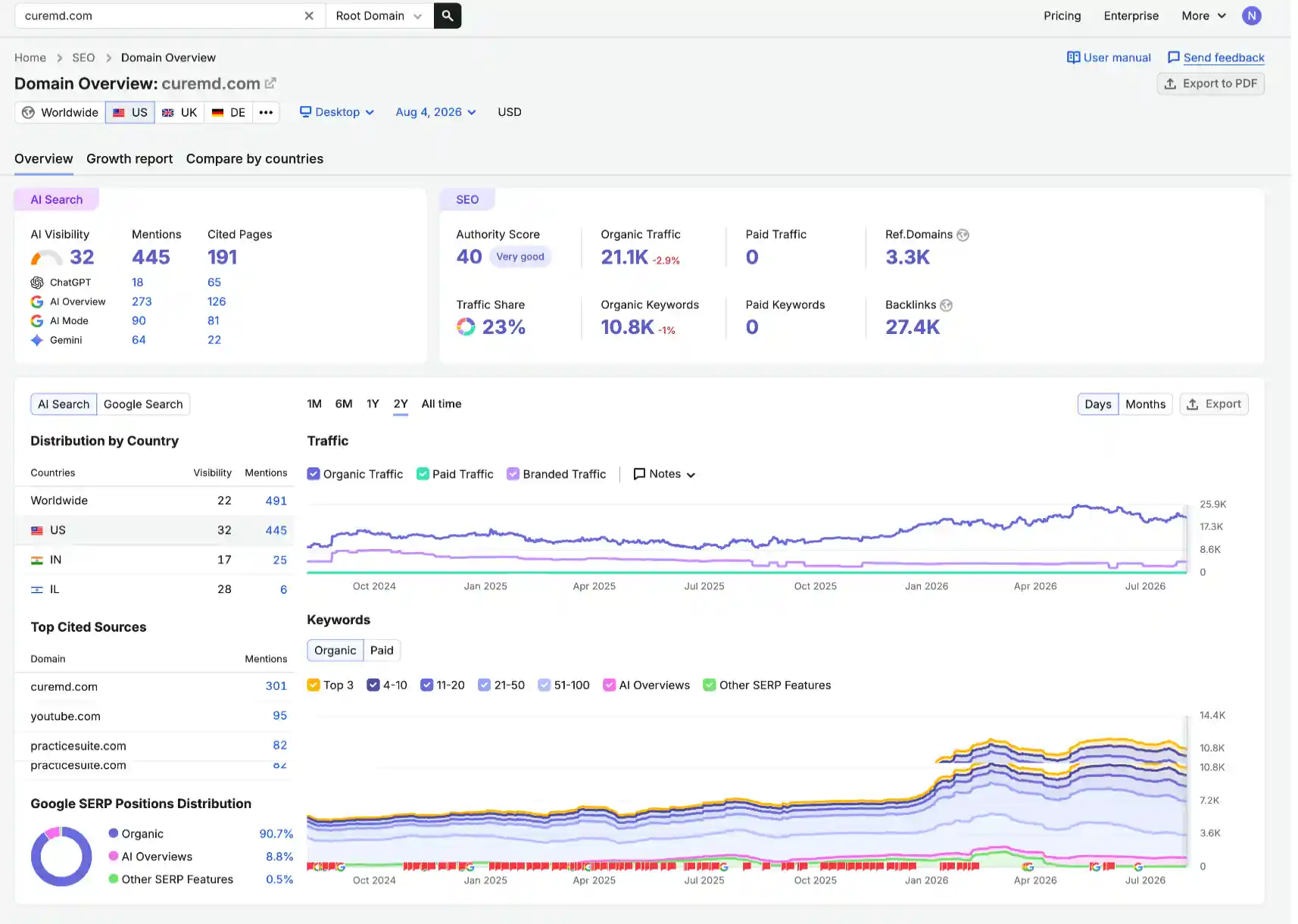
Task: Open the Aug 4, 2026 date picker
Action: [x=436, y=112]
